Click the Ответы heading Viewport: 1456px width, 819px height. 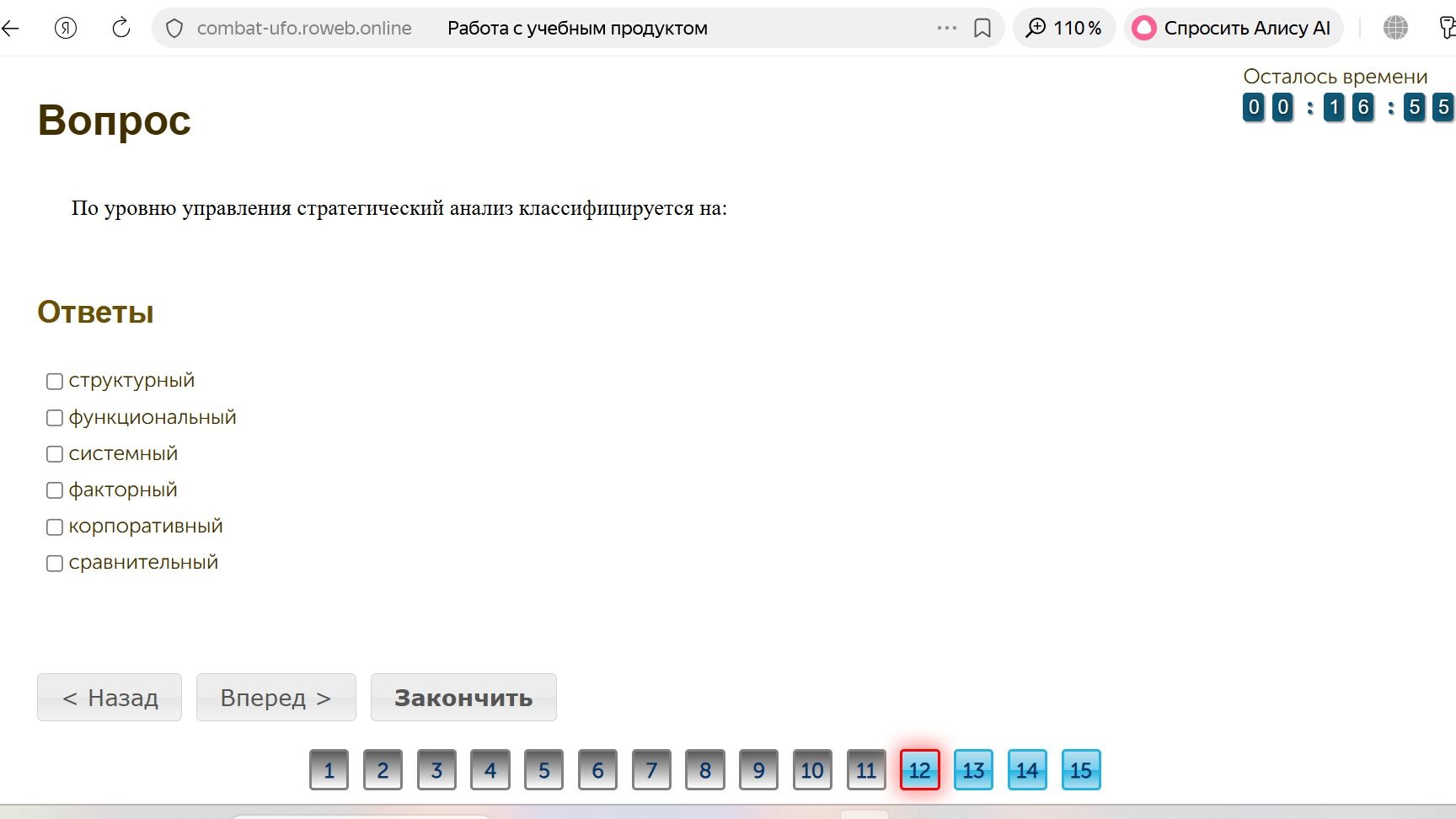pyautogui.click(x=95, y=313)
